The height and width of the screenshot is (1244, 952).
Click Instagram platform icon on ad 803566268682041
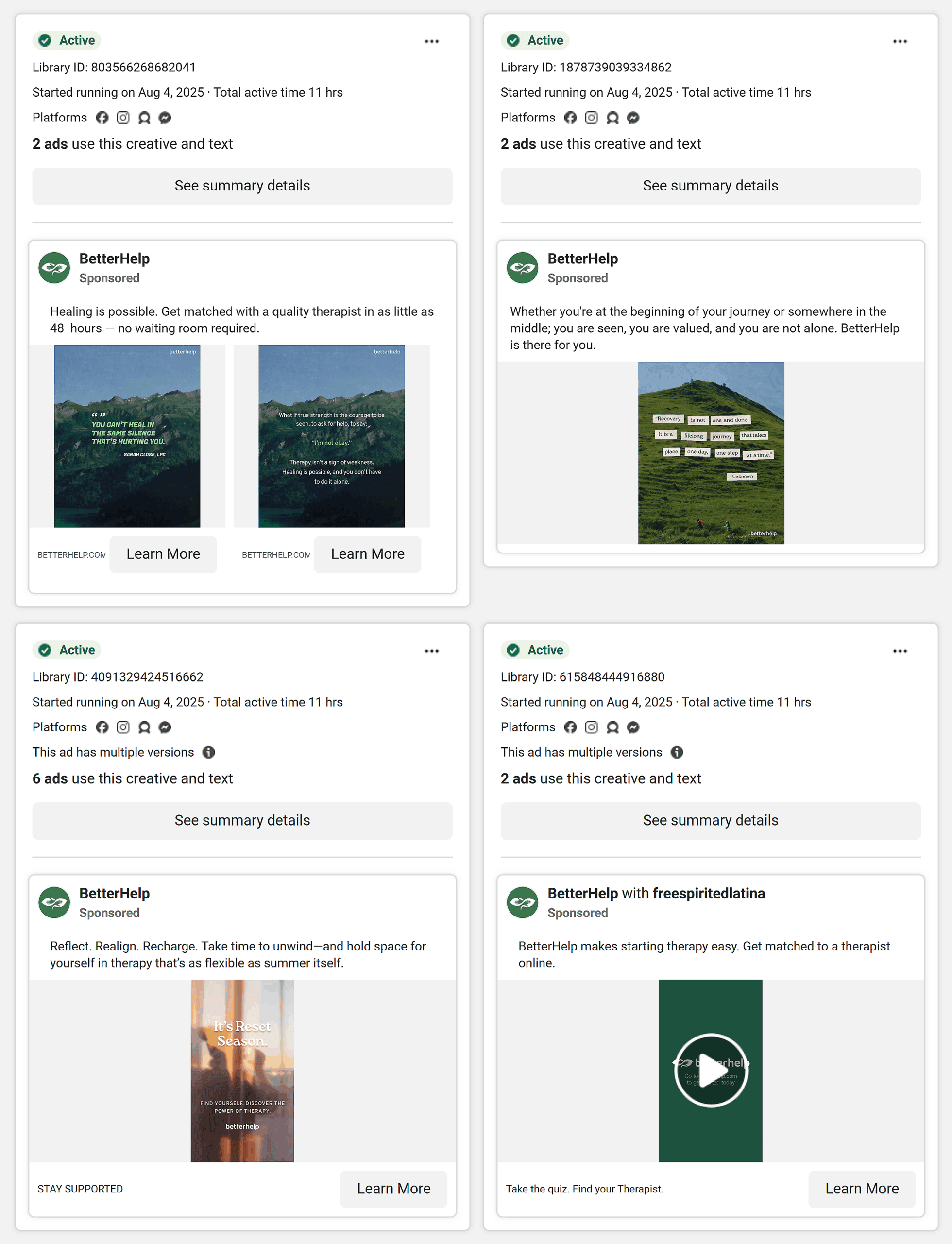click(123, 118)
